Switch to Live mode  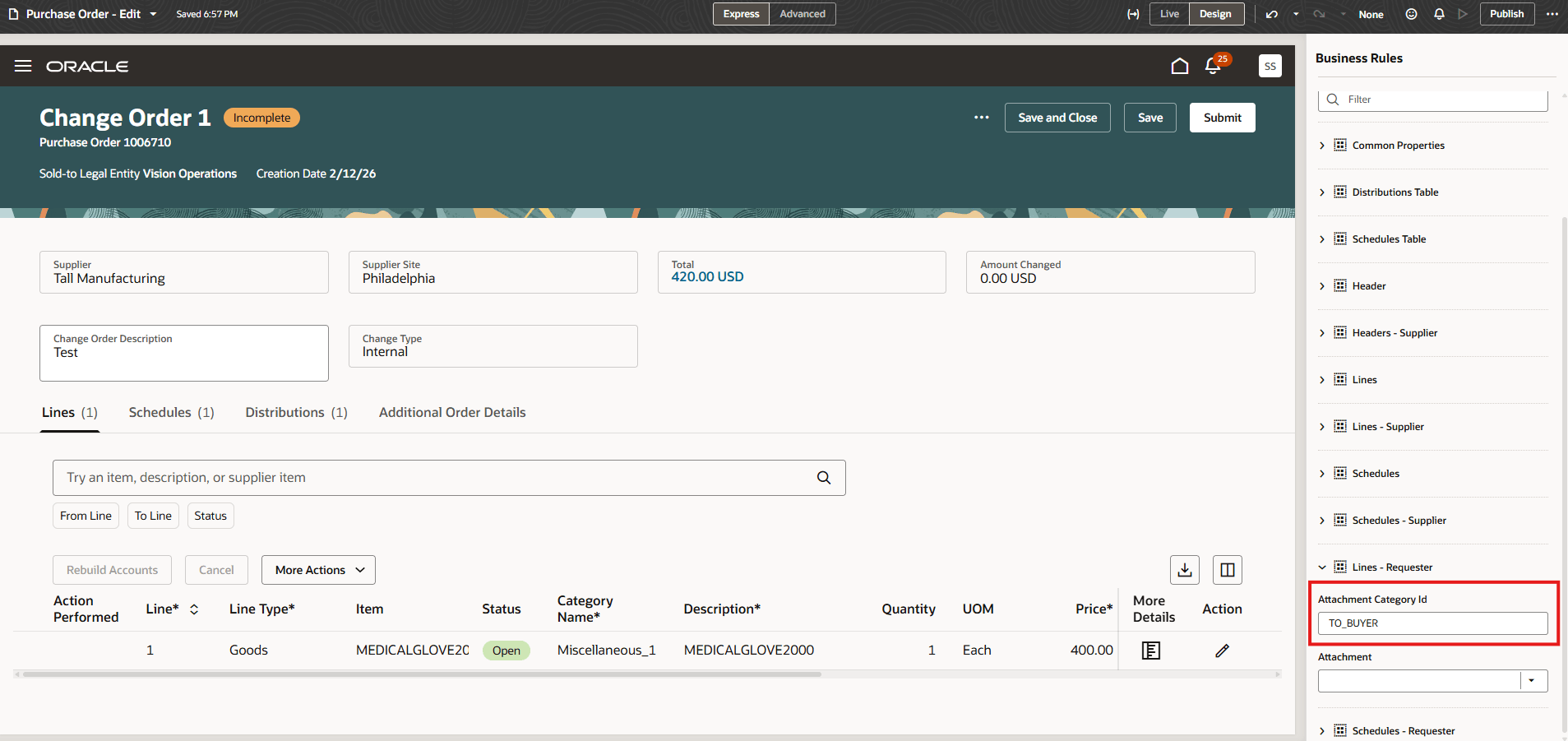tap(1168, 14)
